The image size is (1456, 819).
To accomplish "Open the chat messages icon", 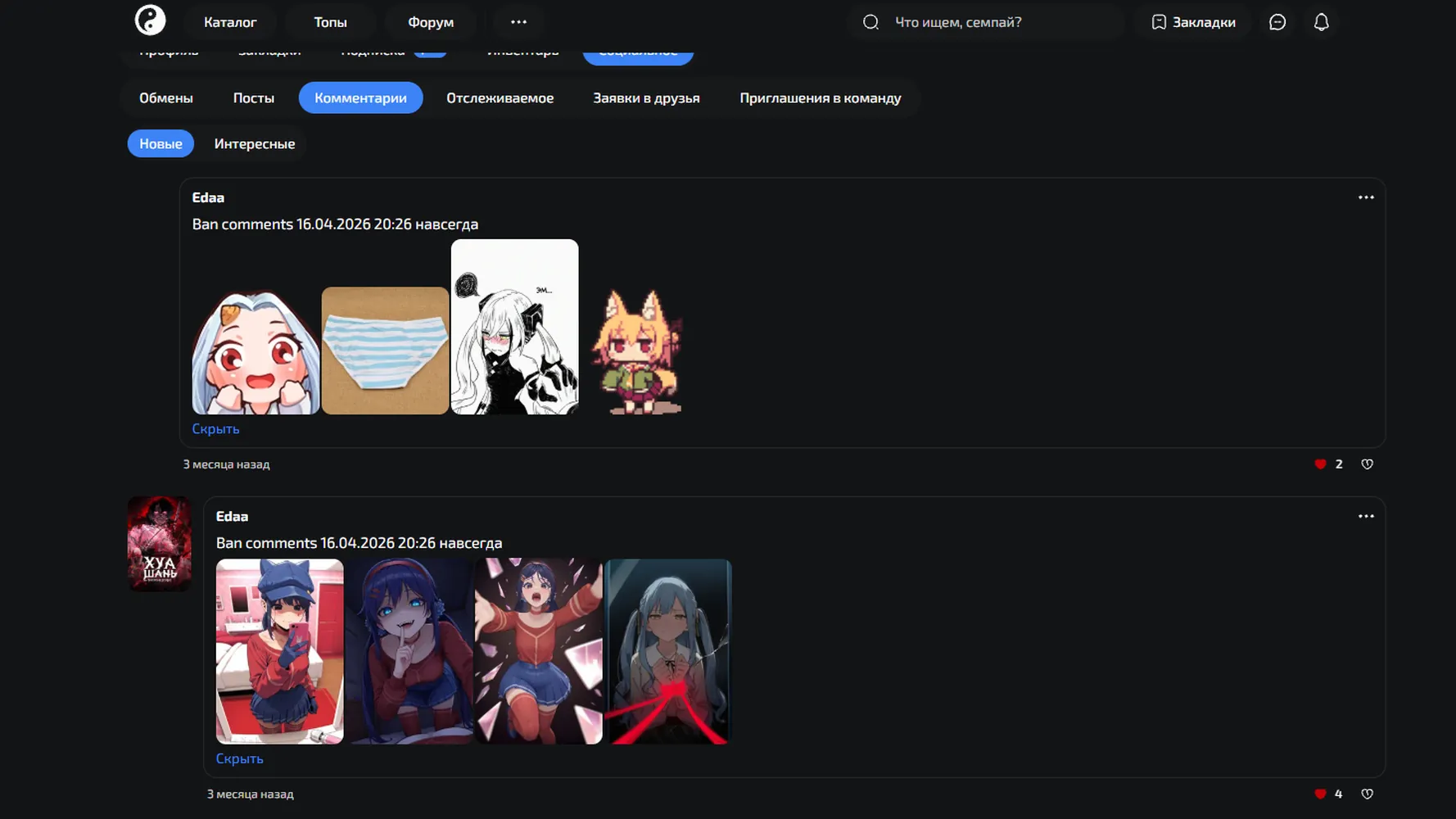I will click(1277, 22).
